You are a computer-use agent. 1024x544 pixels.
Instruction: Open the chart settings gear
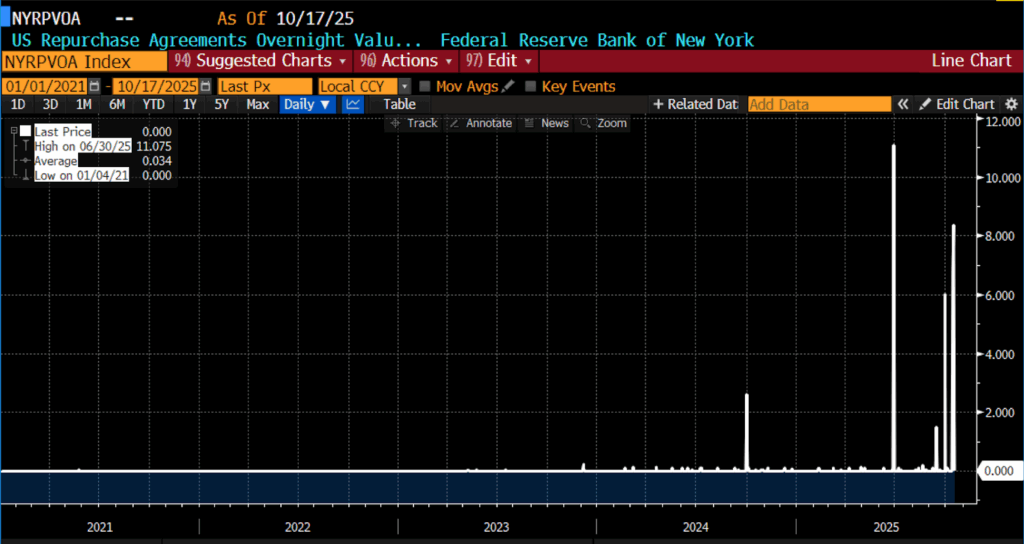point(1011,104)
